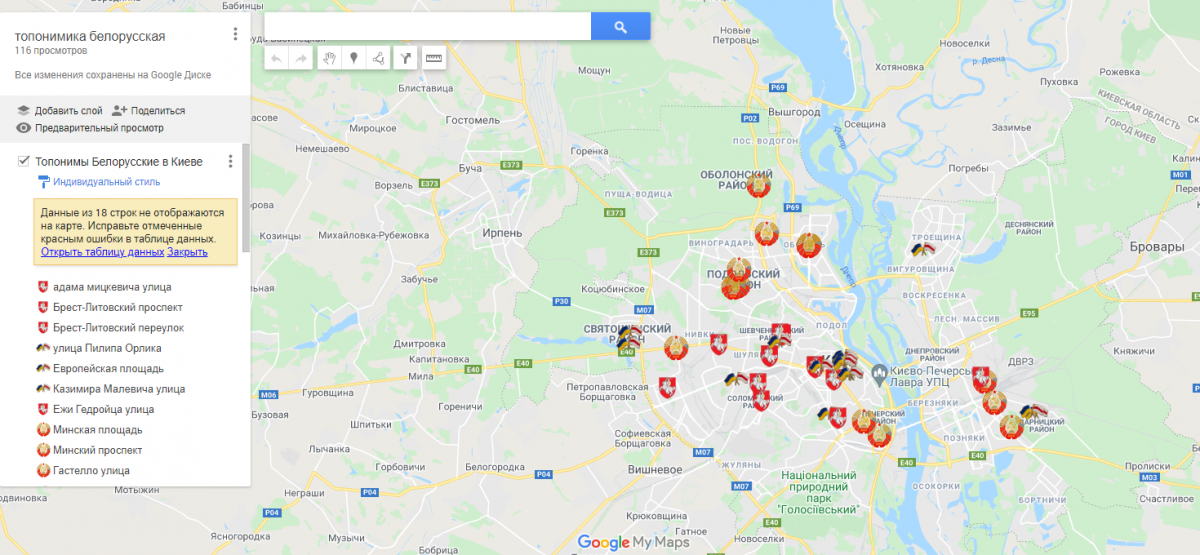Image resolution: width=1200 pixels, height=555 pixels.
Task: Click the blue search button
Action: tap(620, 27)
